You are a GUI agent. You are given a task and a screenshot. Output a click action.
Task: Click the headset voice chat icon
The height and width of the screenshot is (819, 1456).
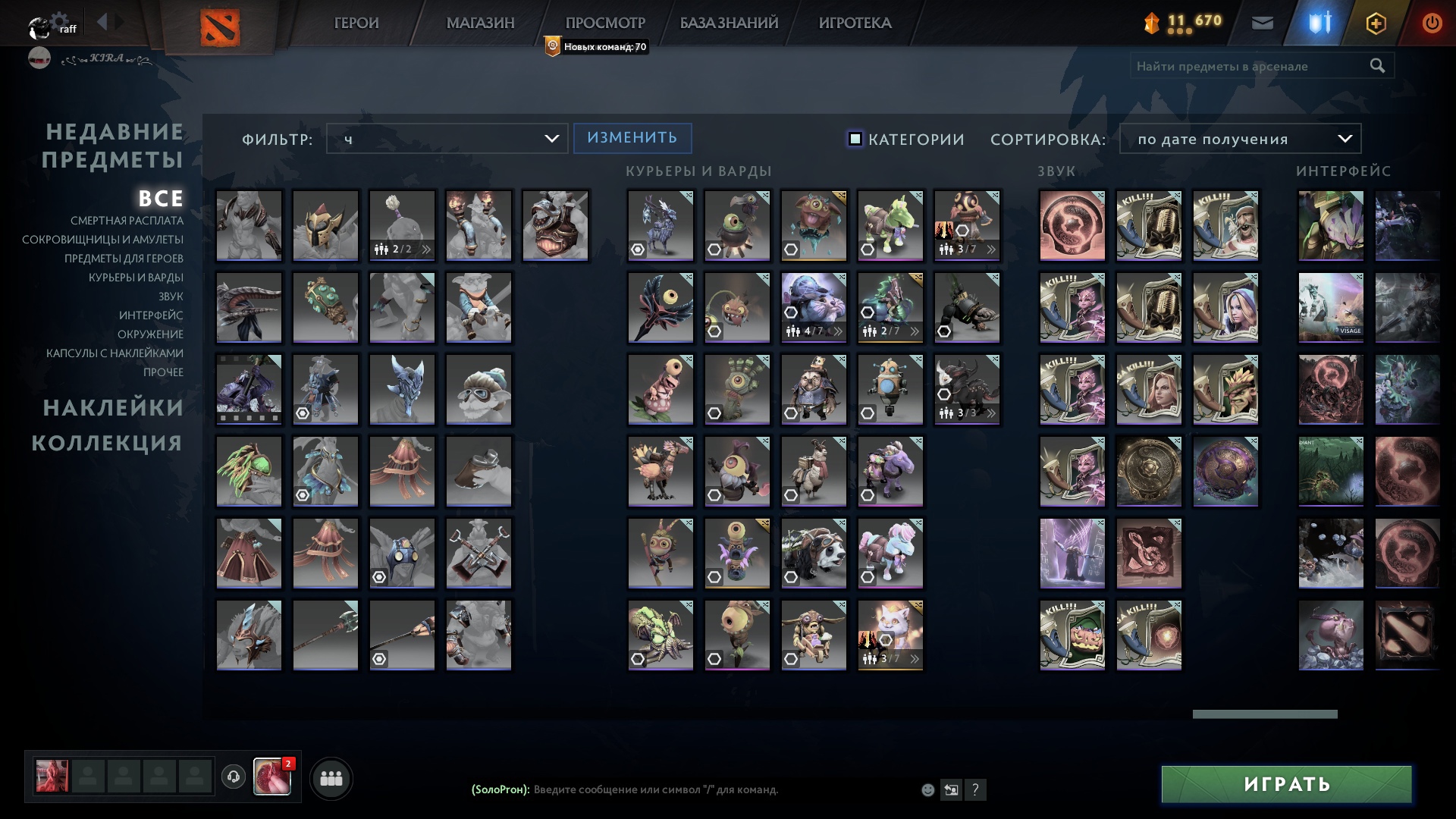pos(234,777)
